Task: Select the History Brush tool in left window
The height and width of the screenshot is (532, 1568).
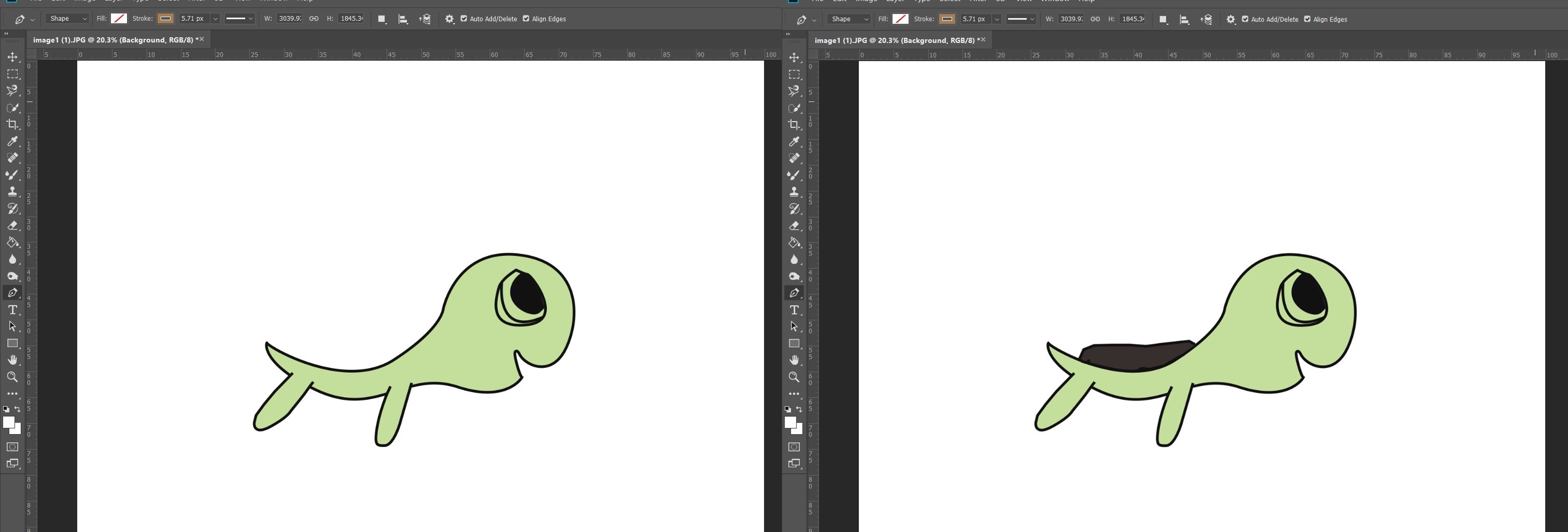Action: click(x=12, y=209)
